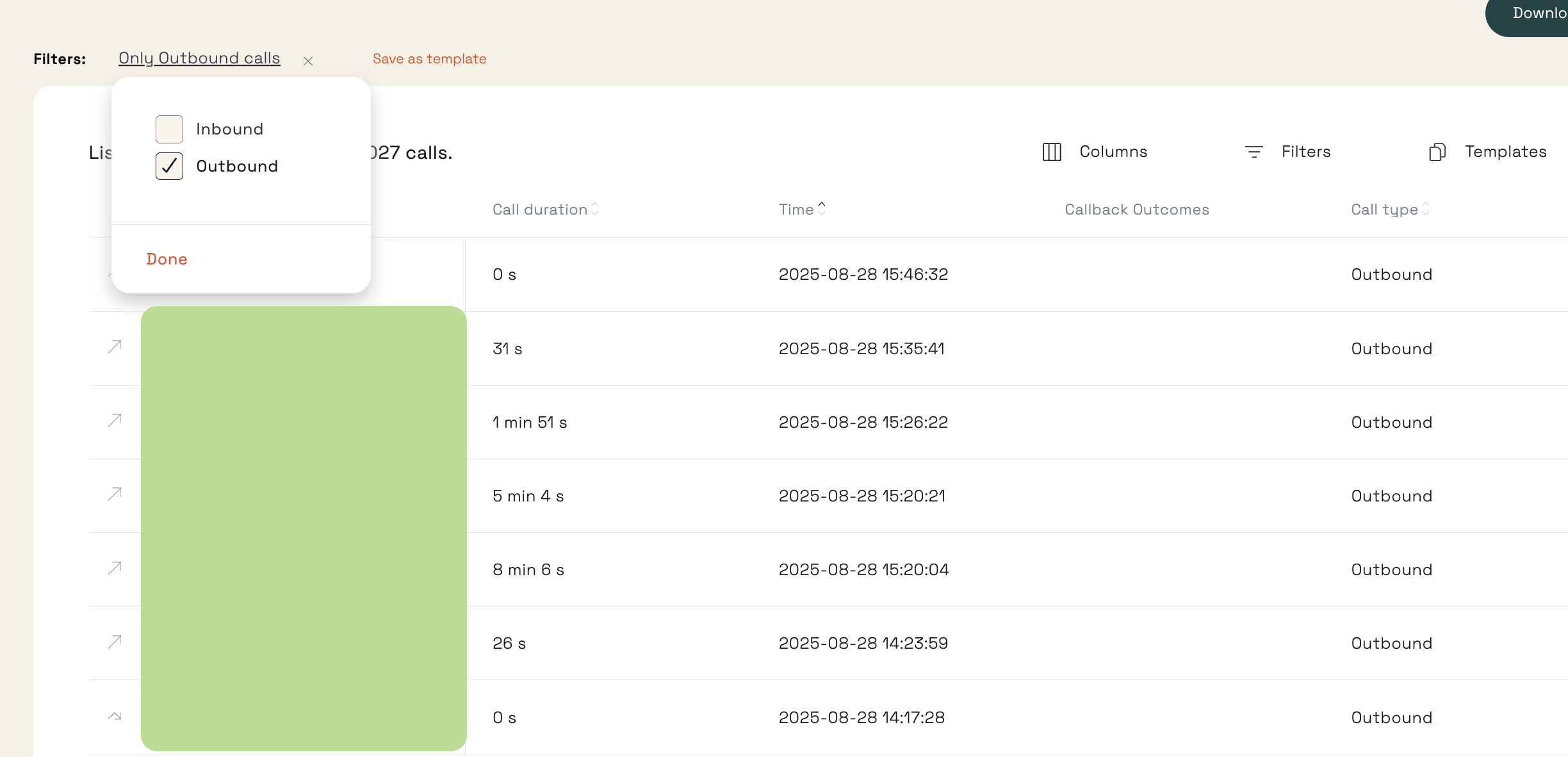Click time 2025-08-28 15:20:21
Screen dimensions: 1568x757
[862, 496]
